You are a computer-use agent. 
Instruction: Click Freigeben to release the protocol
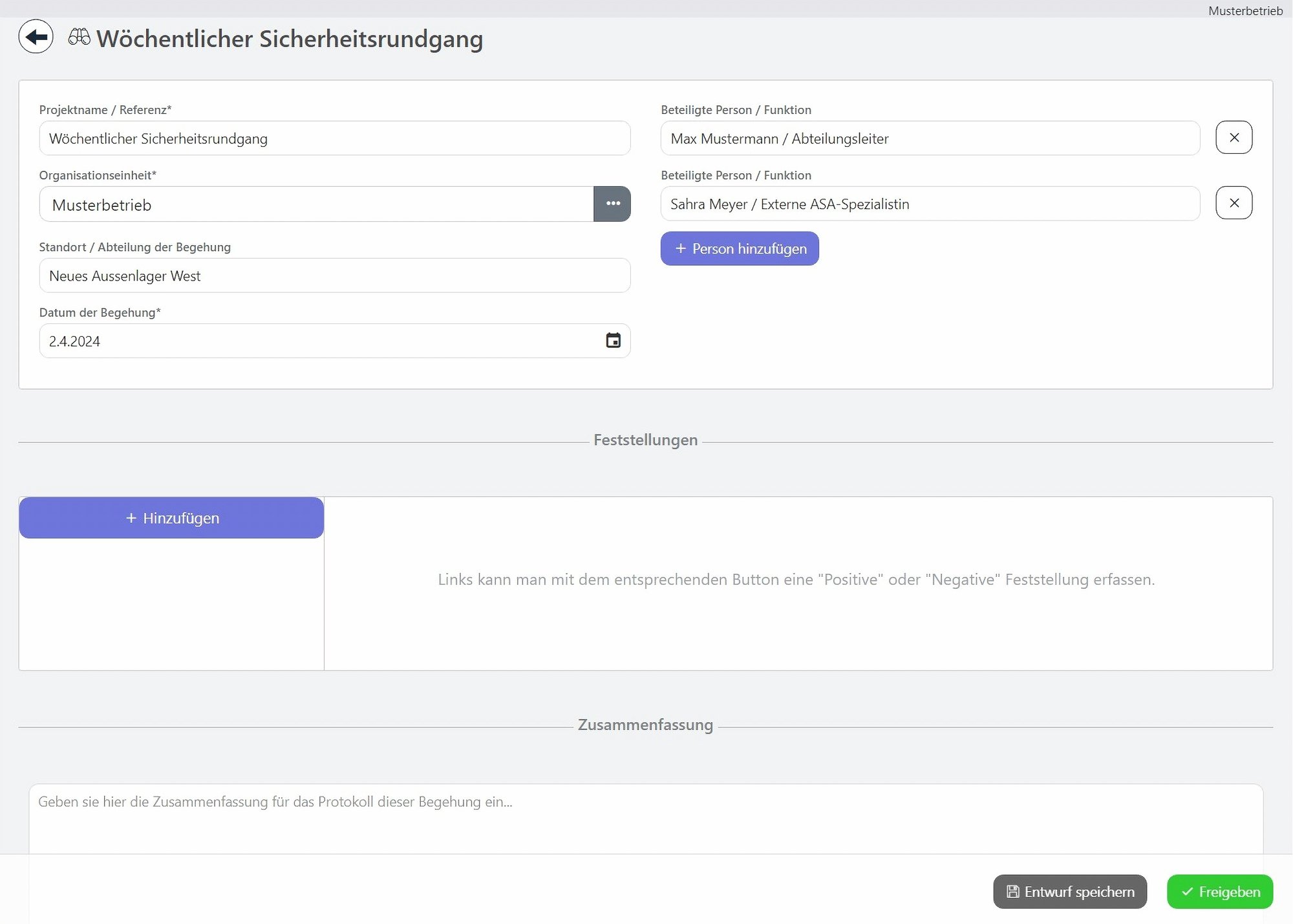point(1220,892)
